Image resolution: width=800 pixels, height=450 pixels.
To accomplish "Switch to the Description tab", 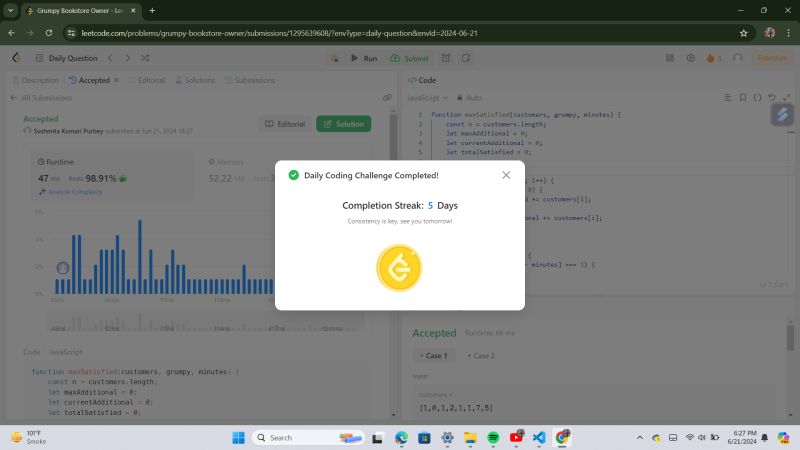I will click(35, 80).
